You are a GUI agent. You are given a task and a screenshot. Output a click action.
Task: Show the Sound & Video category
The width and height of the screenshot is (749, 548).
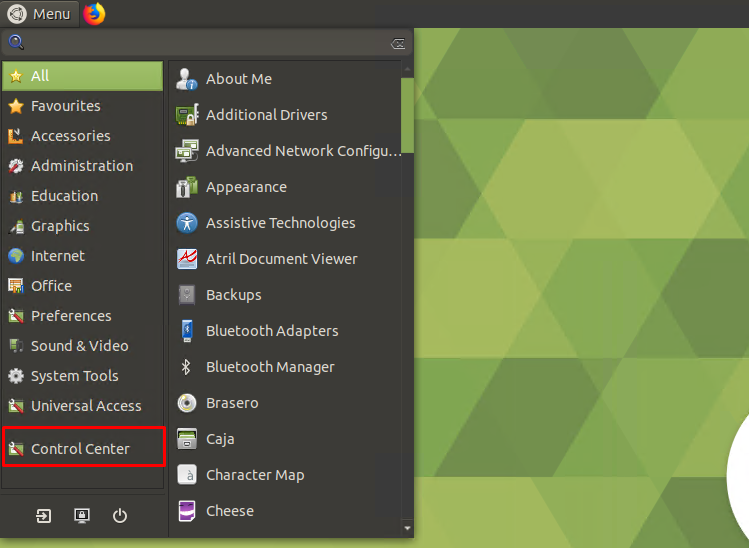click(x=83, y=346)
